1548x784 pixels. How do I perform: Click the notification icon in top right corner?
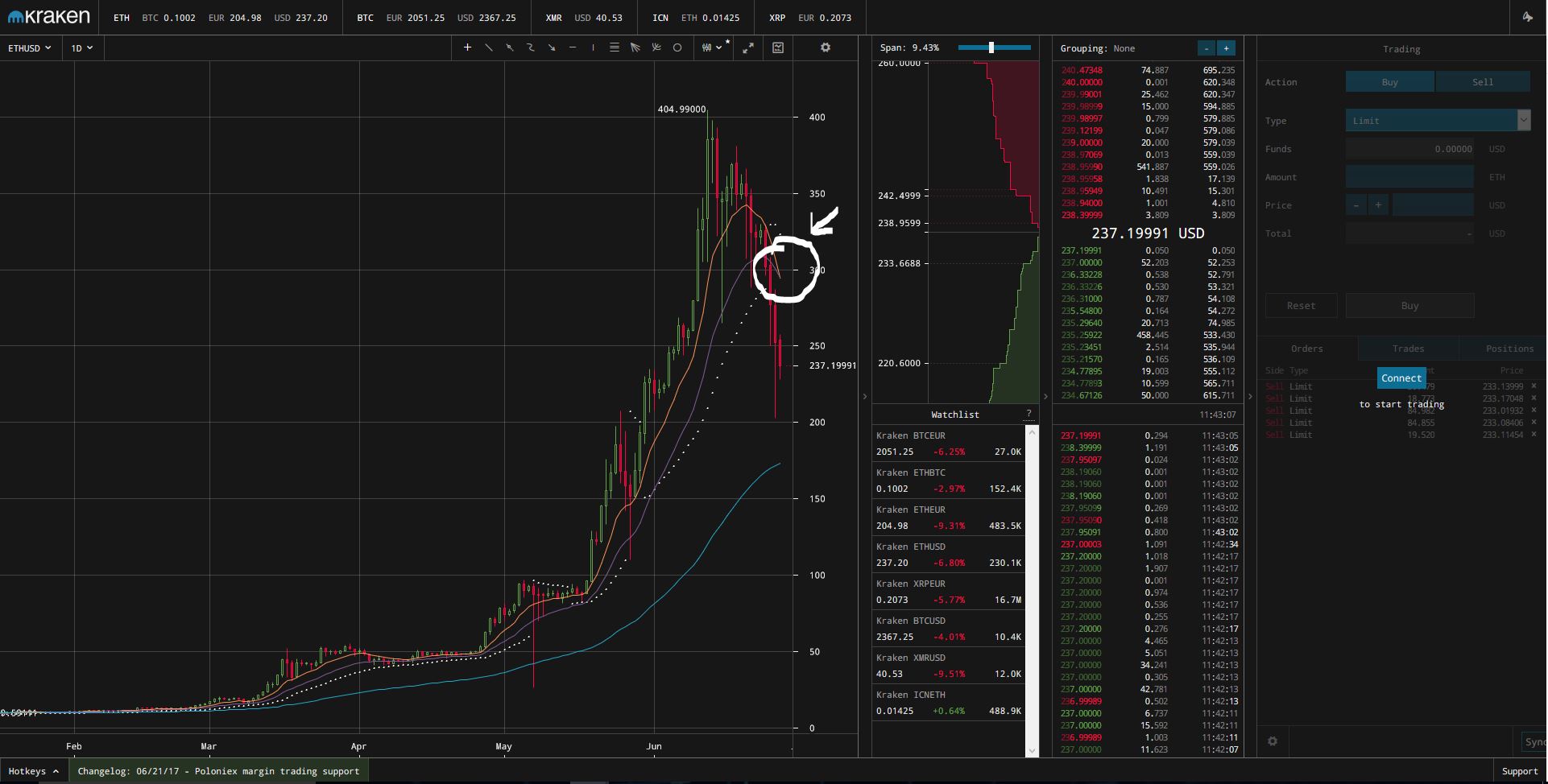[1527, 17]
